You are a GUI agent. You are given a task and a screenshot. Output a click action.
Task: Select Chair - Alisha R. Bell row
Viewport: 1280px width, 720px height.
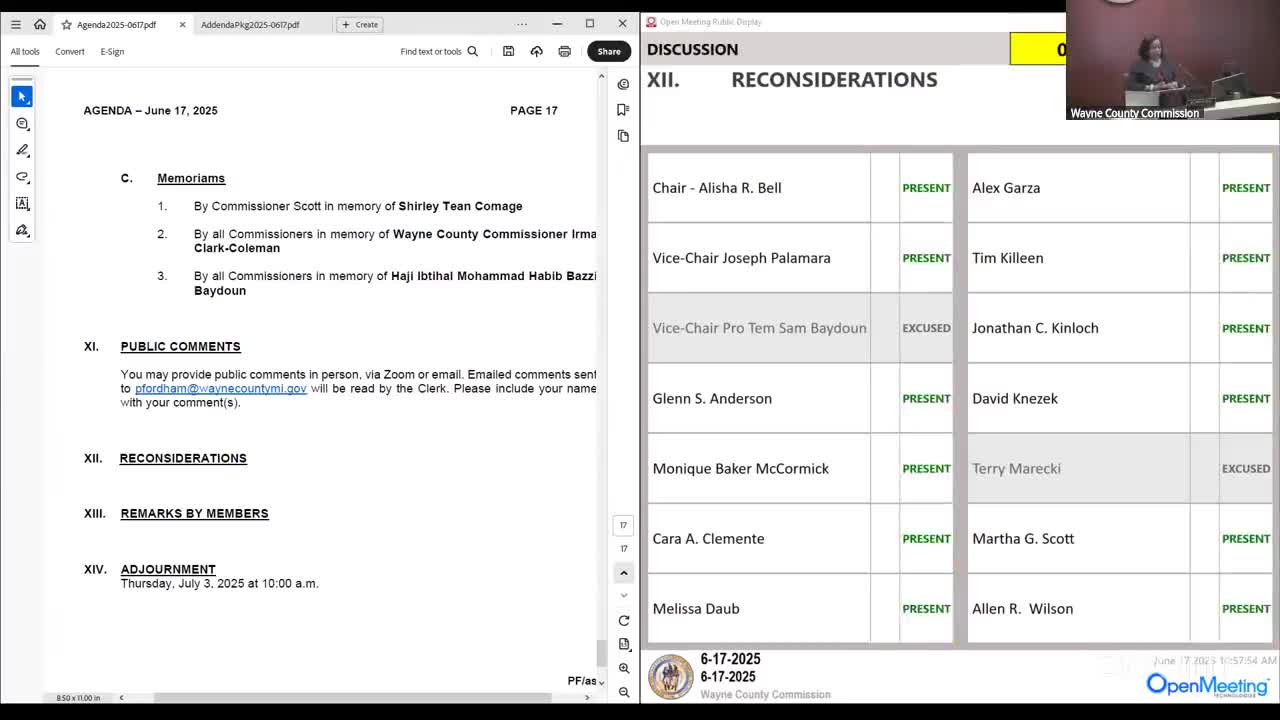[800, 188]
